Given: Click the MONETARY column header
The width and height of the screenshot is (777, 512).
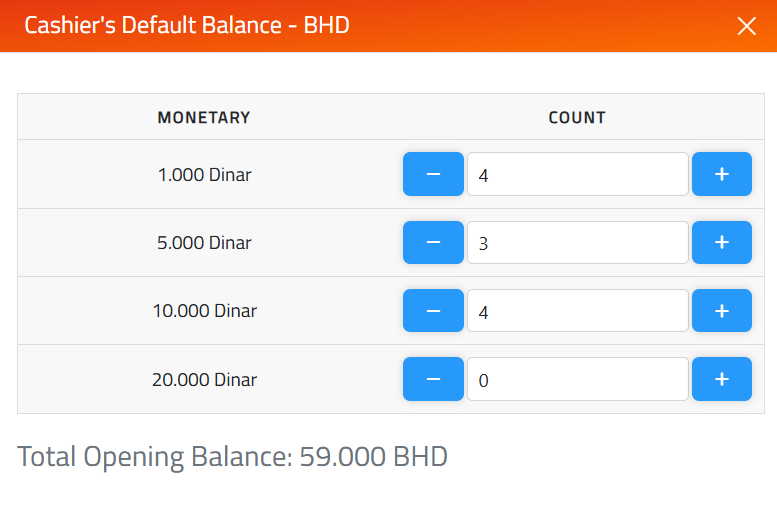Looking at the screenshot, I should pos(204,117).
